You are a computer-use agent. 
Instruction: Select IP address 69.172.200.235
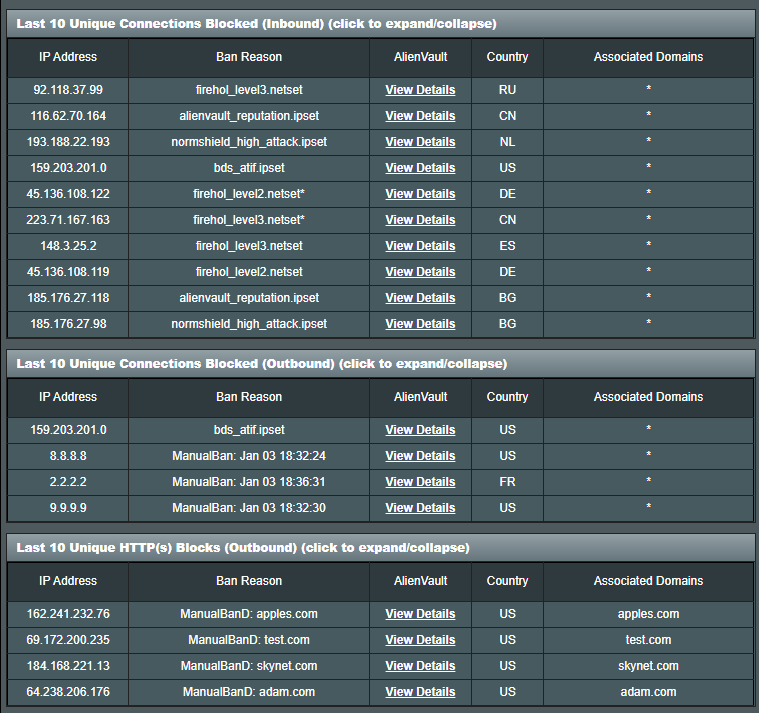[x=68, y=640]
